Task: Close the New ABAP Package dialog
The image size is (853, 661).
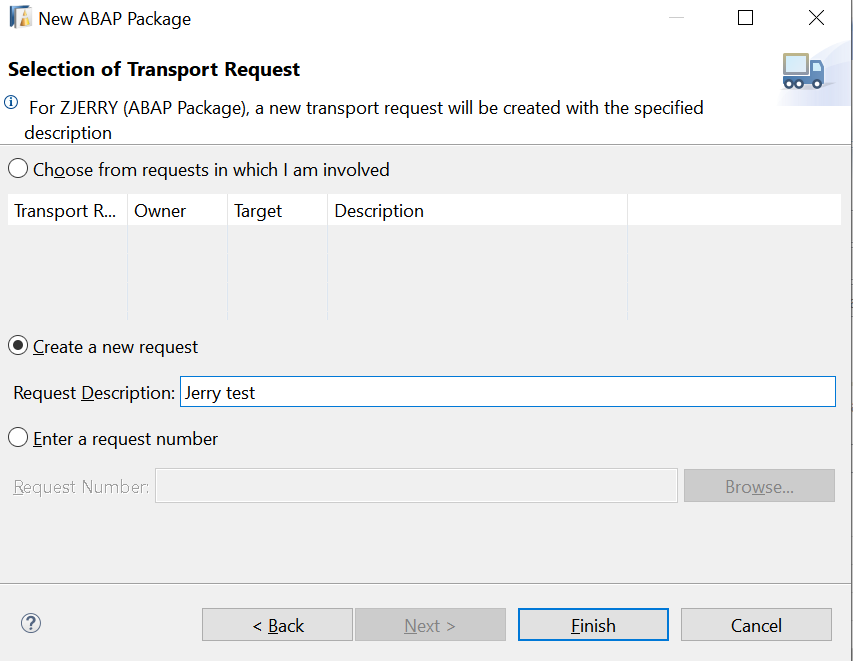Action: (816, 18)
